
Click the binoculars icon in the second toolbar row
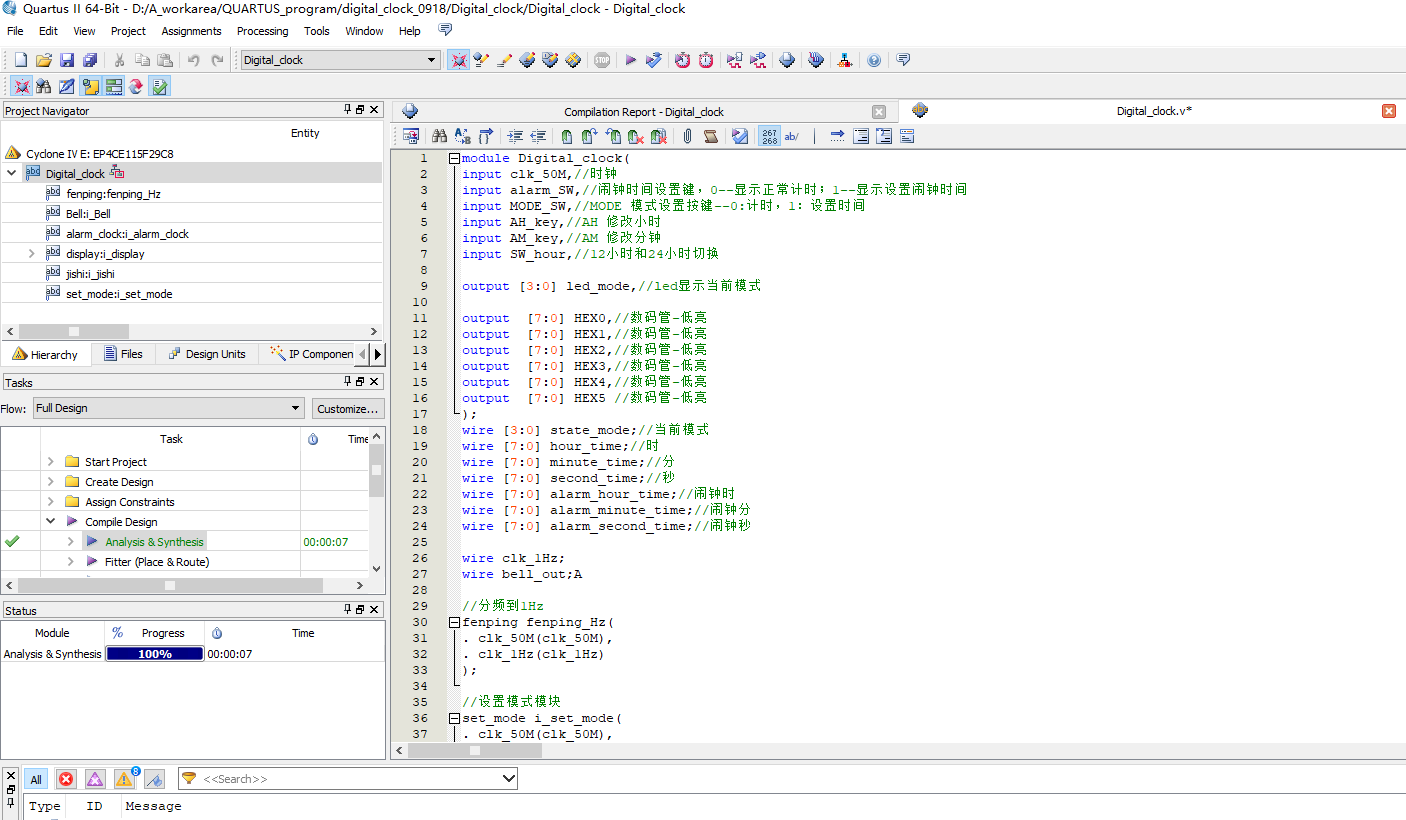click(43, 86)
